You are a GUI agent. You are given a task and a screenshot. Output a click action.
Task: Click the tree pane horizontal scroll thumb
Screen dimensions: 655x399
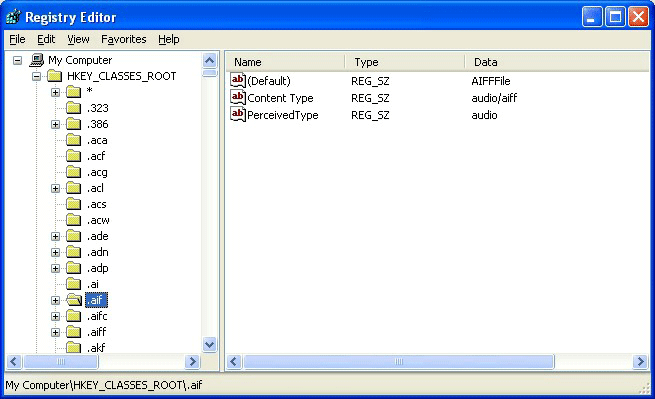coord(61,361)
